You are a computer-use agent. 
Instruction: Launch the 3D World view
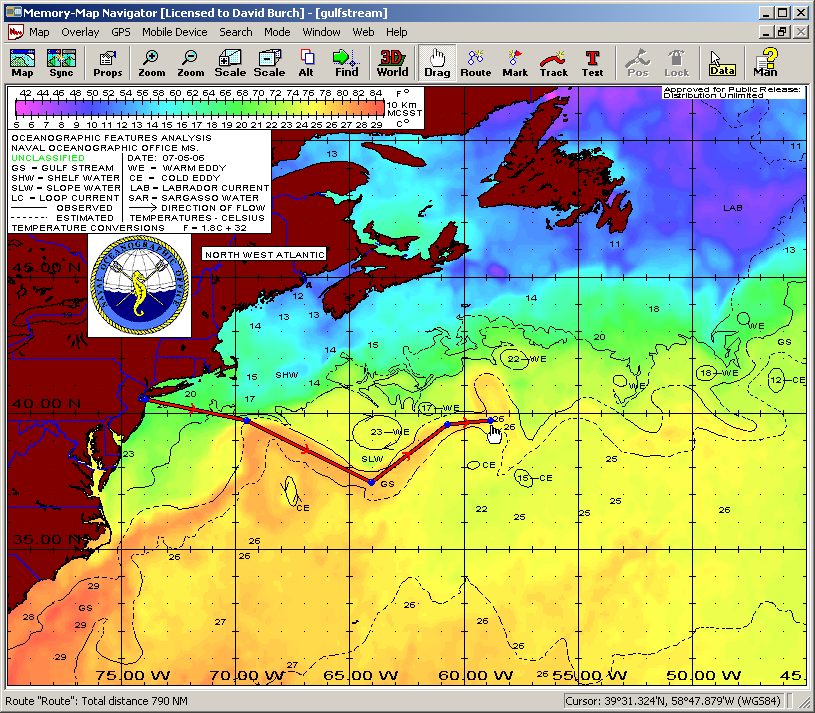coord(392,63)
